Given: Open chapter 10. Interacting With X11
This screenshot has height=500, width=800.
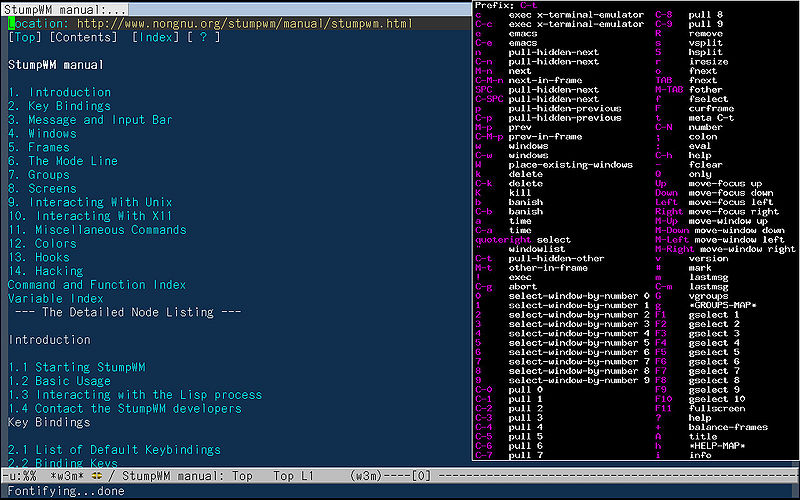Looking at the screenshot, I should click(x=90, y=216).
